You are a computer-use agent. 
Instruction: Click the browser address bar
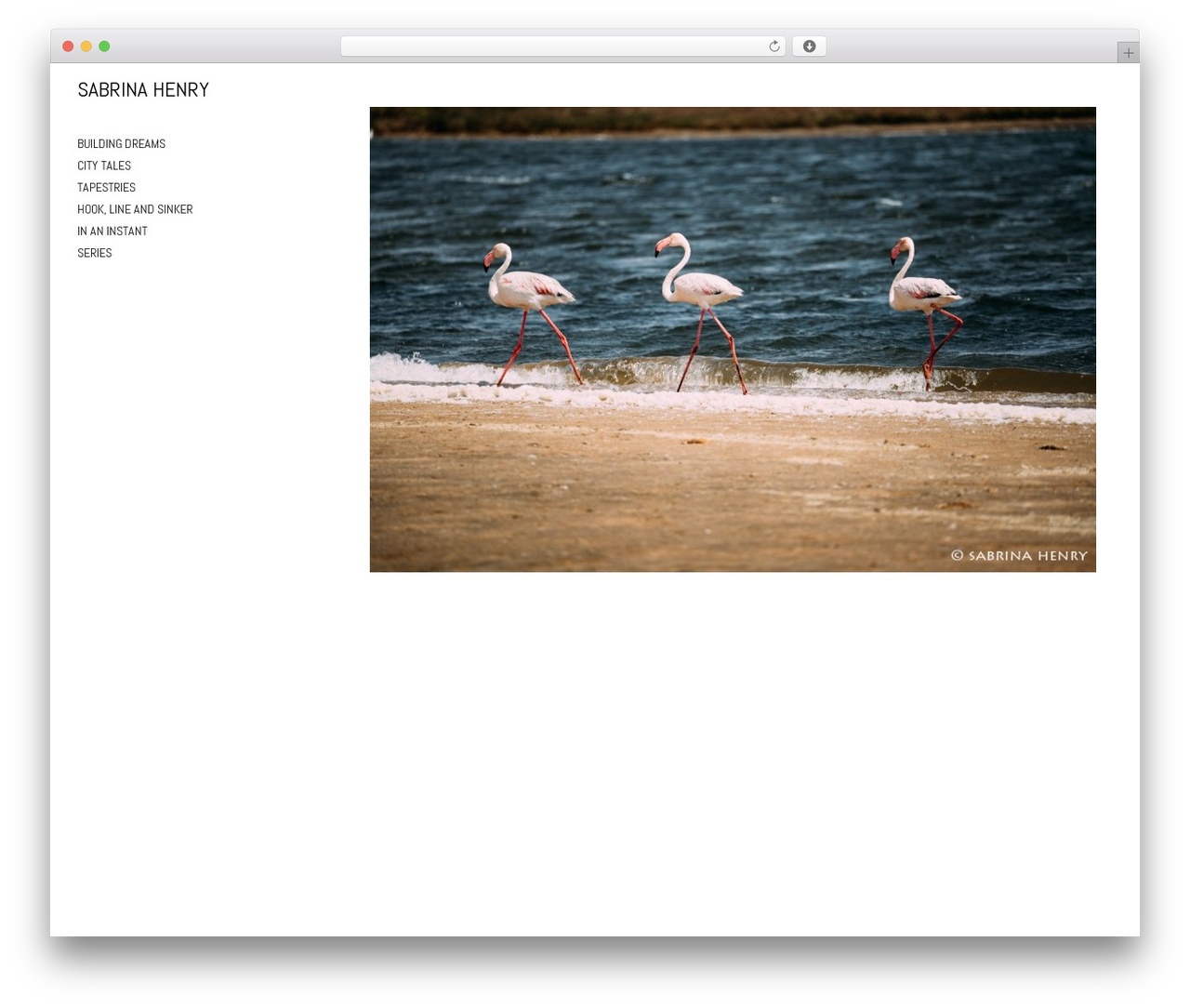(562, 46)
